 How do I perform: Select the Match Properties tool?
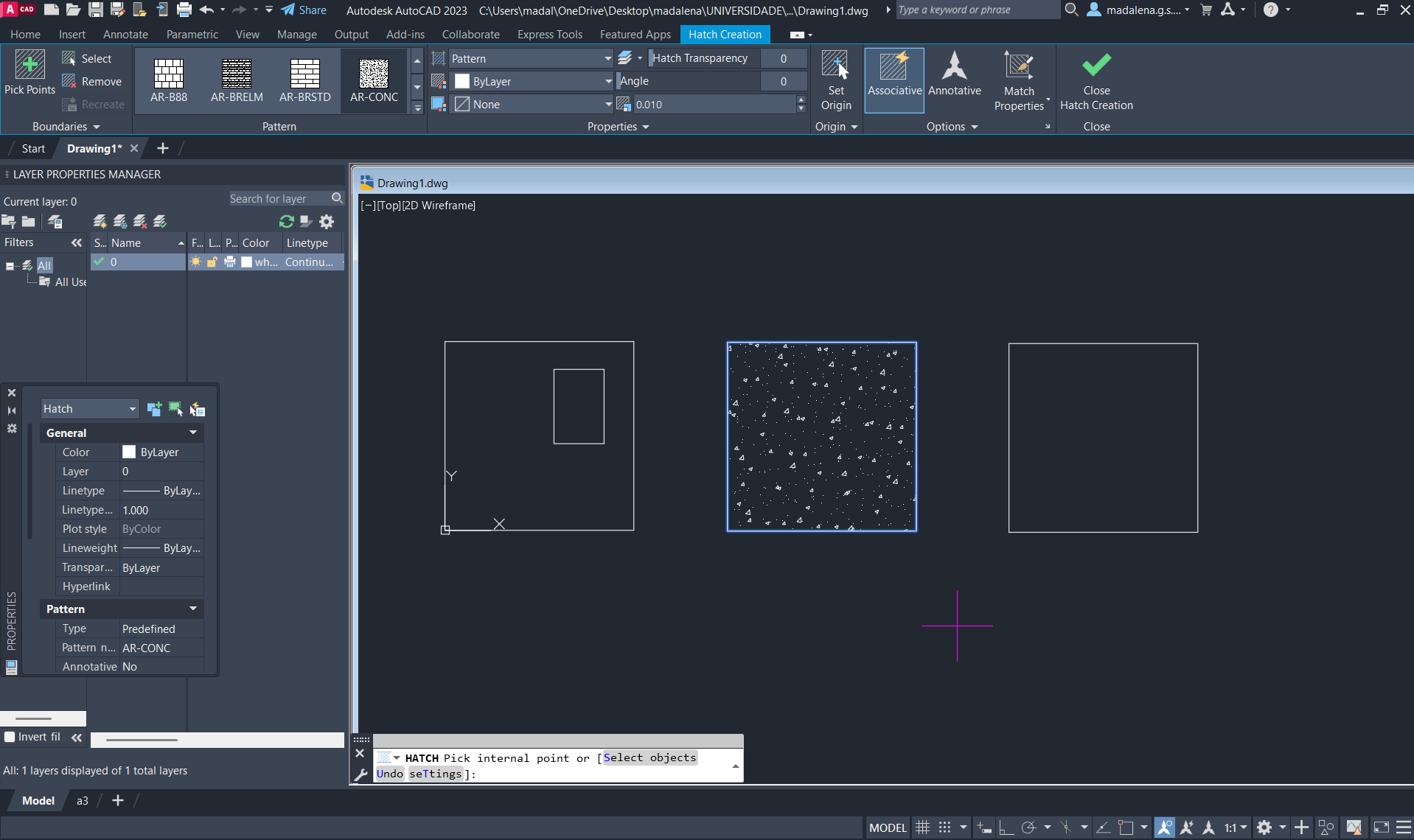(x=1019, y=80)
